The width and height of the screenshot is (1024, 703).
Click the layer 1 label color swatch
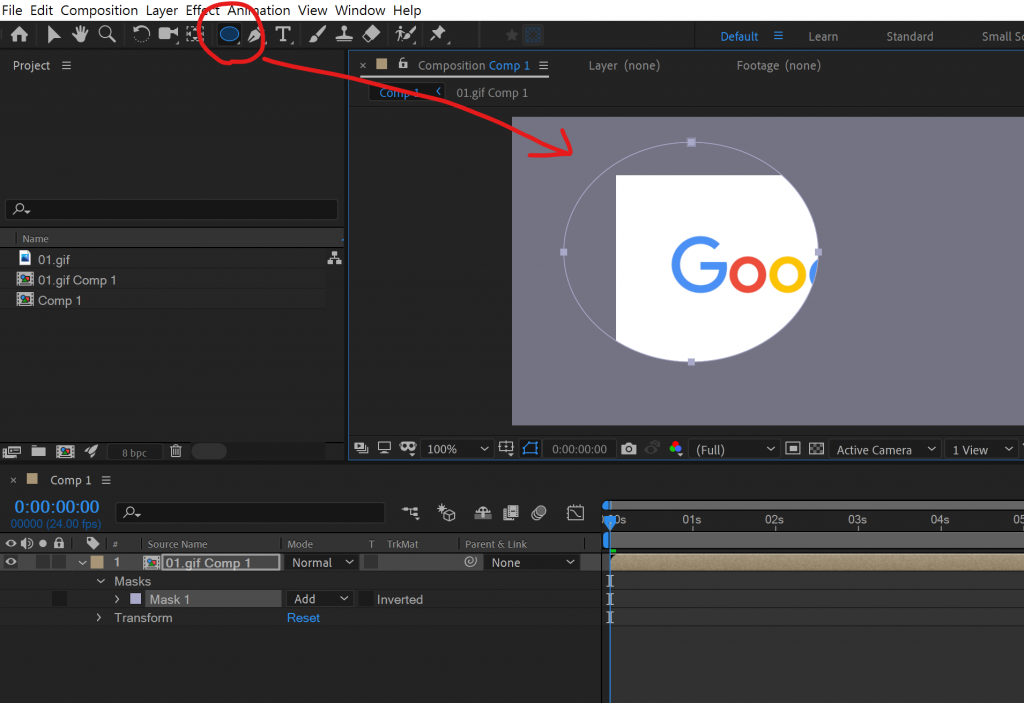coord(97,562)
